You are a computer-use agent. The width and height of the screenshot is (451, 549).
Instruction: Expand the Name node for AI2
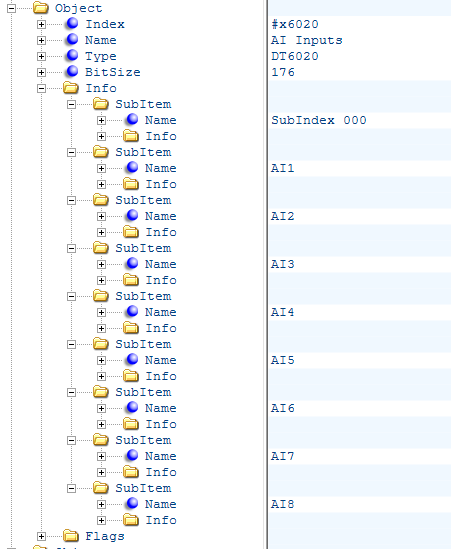tap(101, 216)
